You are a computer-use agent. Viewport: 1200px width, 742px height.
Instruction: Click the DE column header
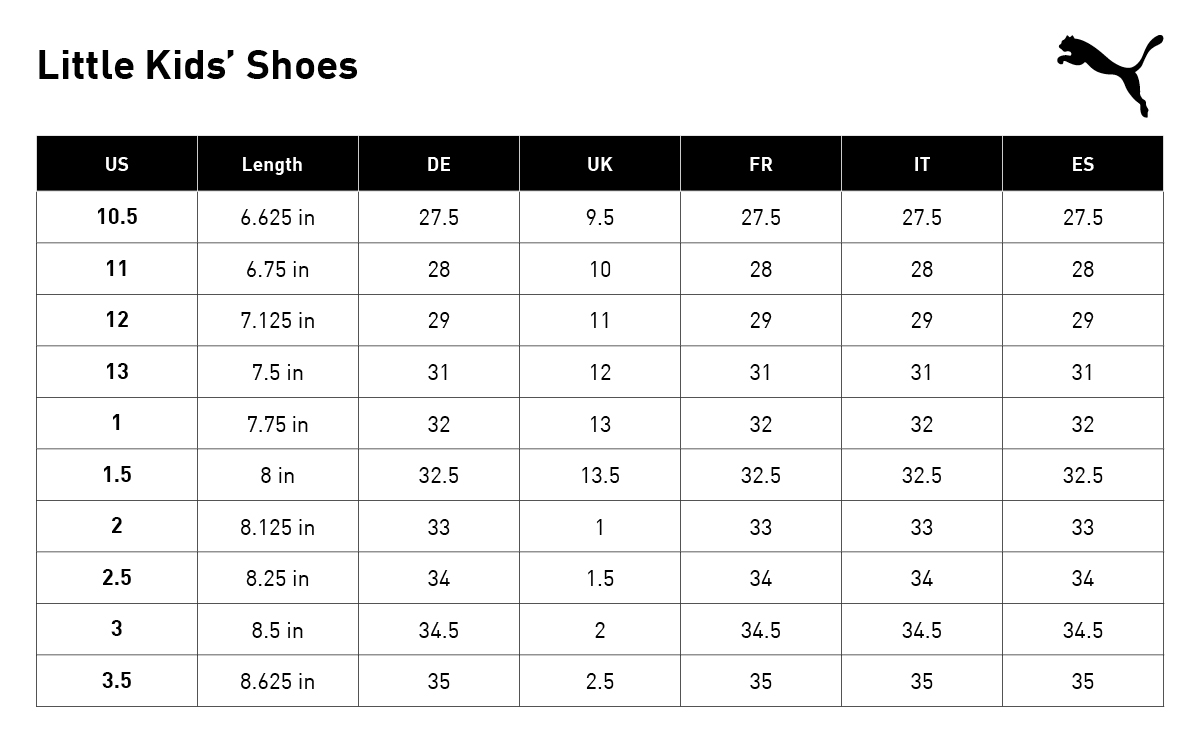coord(439,164)
